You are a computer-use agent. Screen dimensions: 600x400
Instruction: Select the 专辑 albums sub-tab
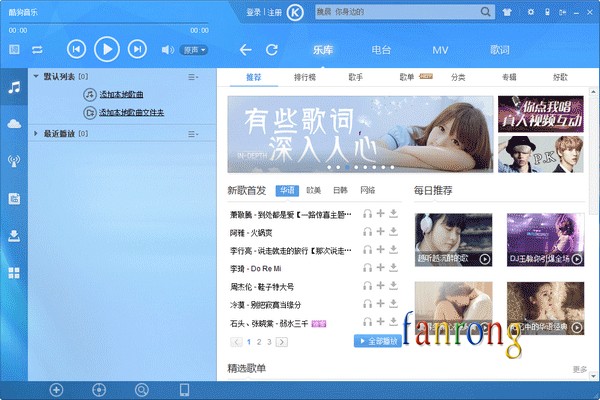[x=509, y=77]
